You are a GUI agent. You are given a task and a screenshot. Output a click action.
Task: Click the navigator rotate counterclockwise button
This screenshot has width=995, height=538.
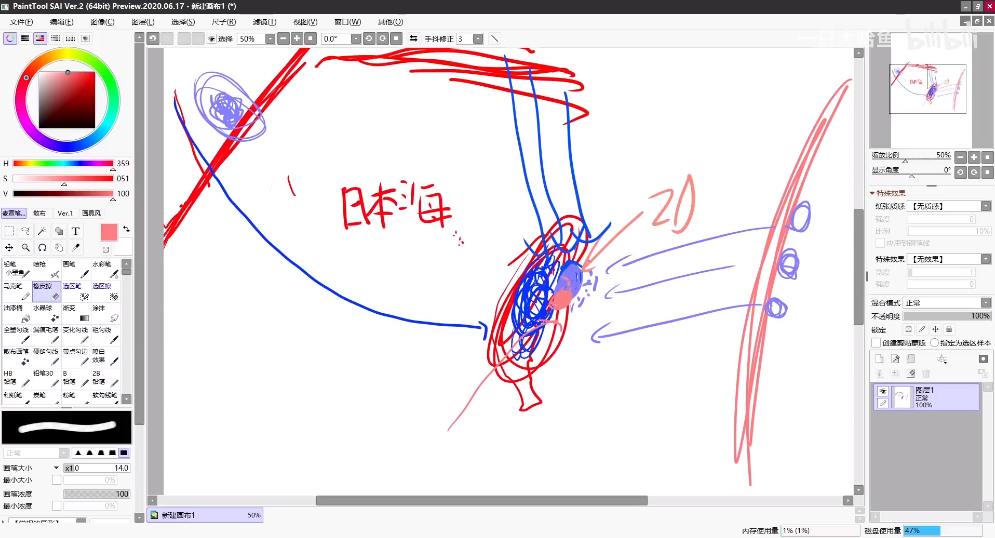[x=961, y=172]
